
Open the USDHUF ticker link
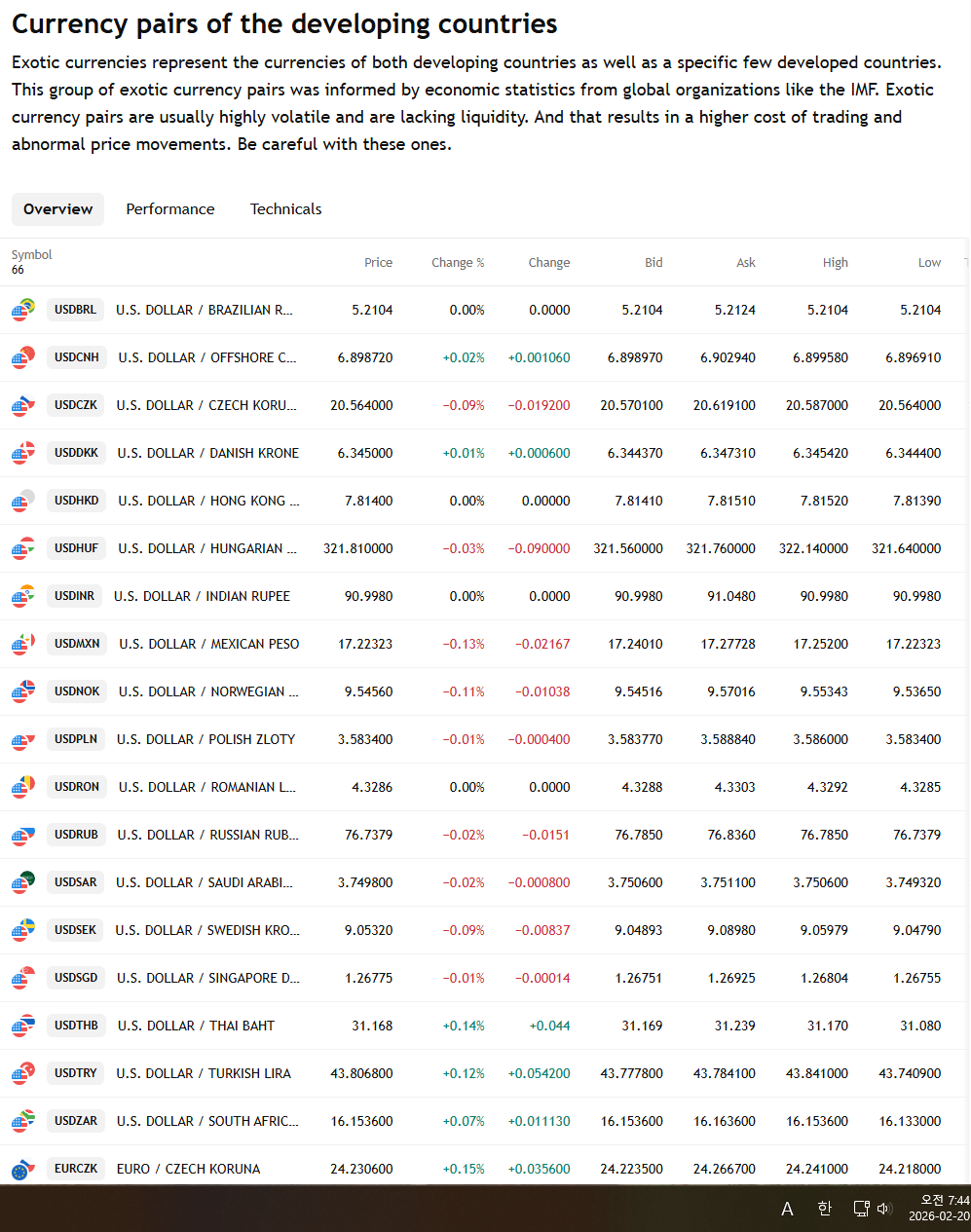coord(77,548)
